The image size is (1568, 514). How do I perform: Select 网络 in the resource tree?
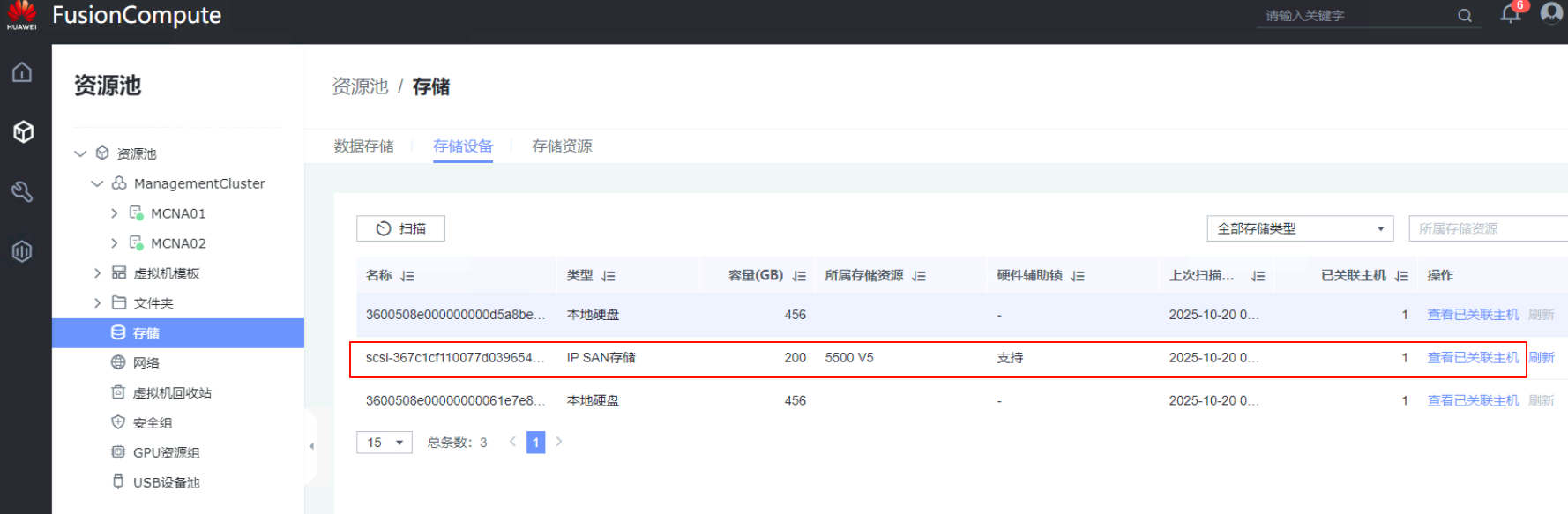click(146, 362)
